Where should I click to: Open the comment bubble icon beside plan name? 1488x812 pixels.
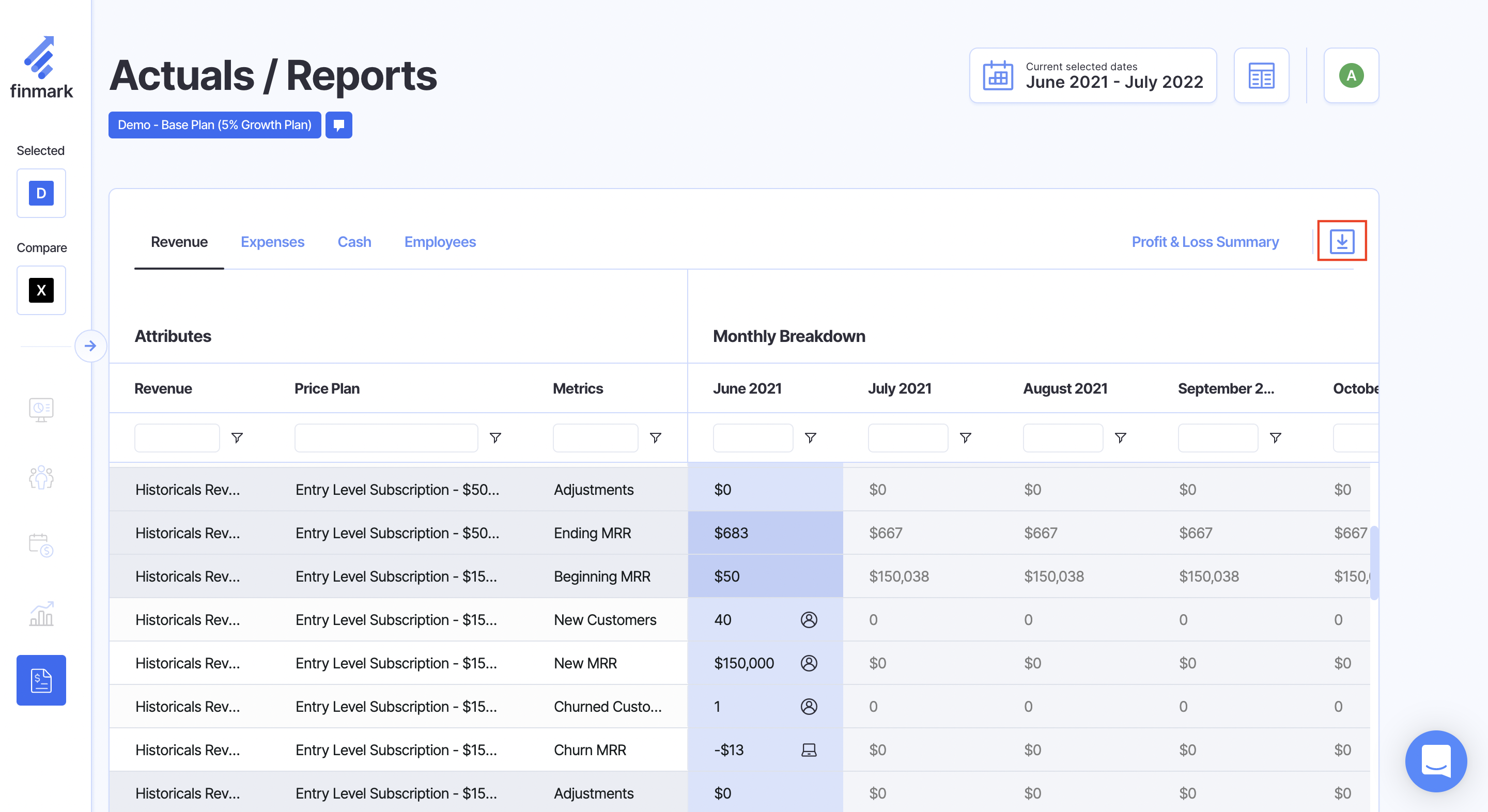[x=338, y=125]
